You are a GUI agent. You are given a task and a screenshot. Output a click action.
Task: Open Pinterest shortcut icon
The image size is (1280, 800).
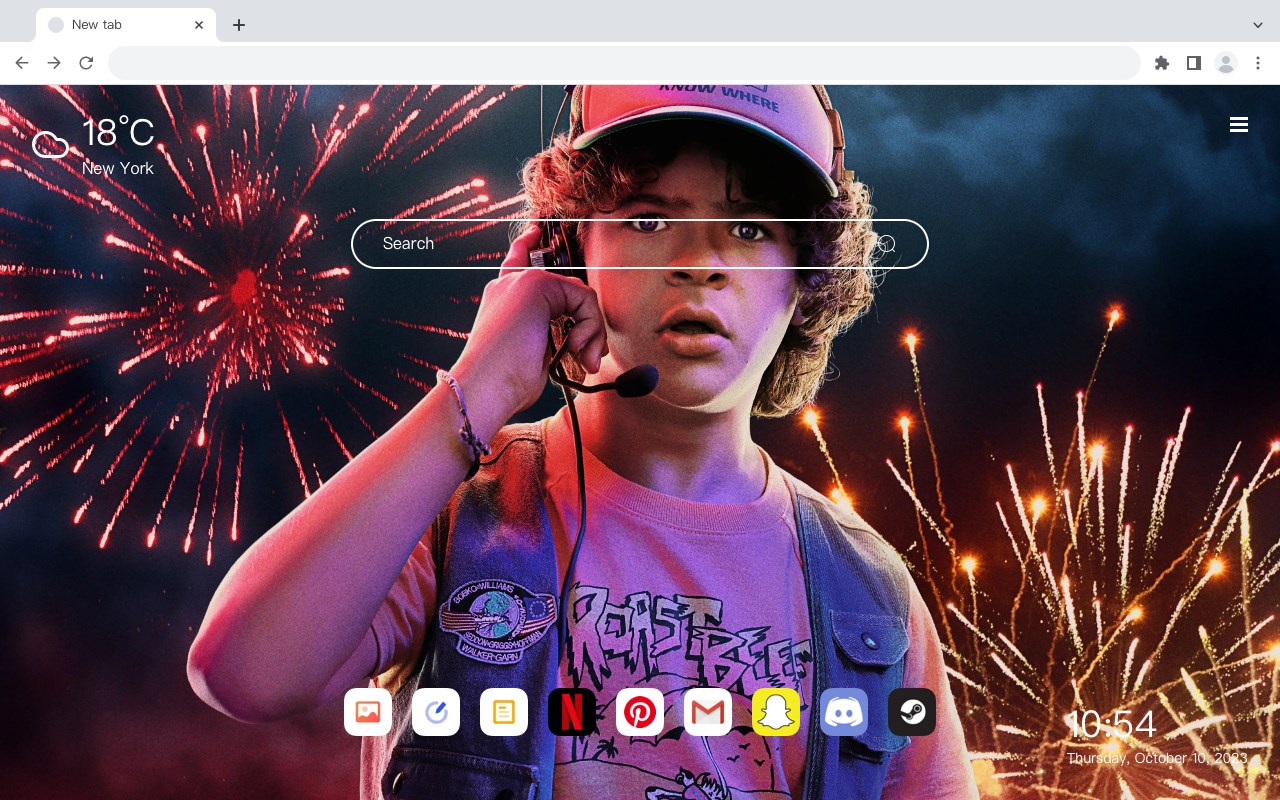640,712
